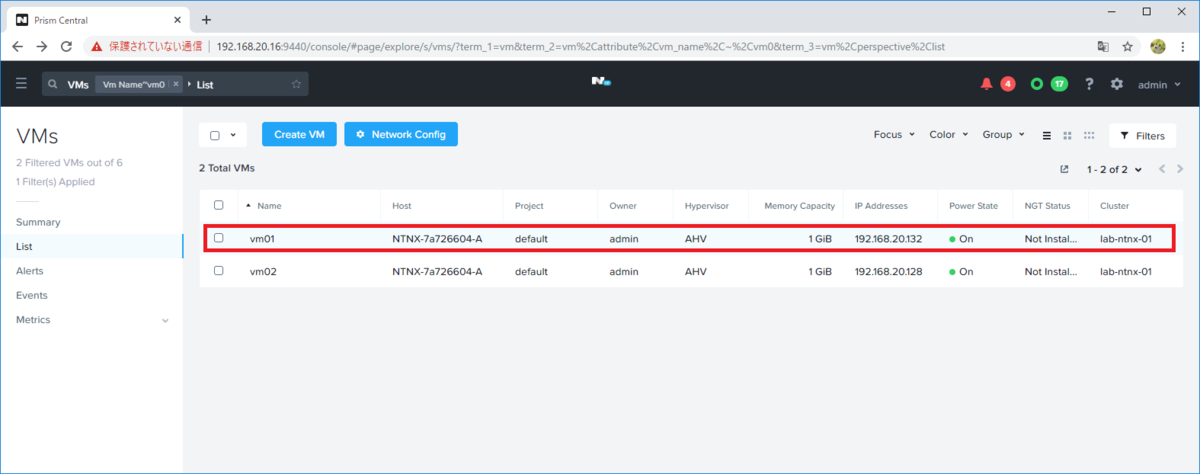This screenshot has width=1200, height=474.
Task: Open the vm02 name link
Action: pos(263,271)
